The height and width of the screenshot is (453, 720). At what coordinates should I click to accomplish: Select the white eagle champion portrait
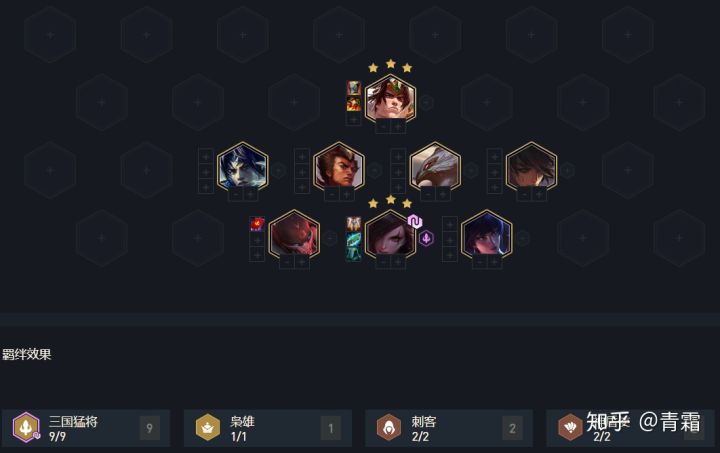click(435, 167)
